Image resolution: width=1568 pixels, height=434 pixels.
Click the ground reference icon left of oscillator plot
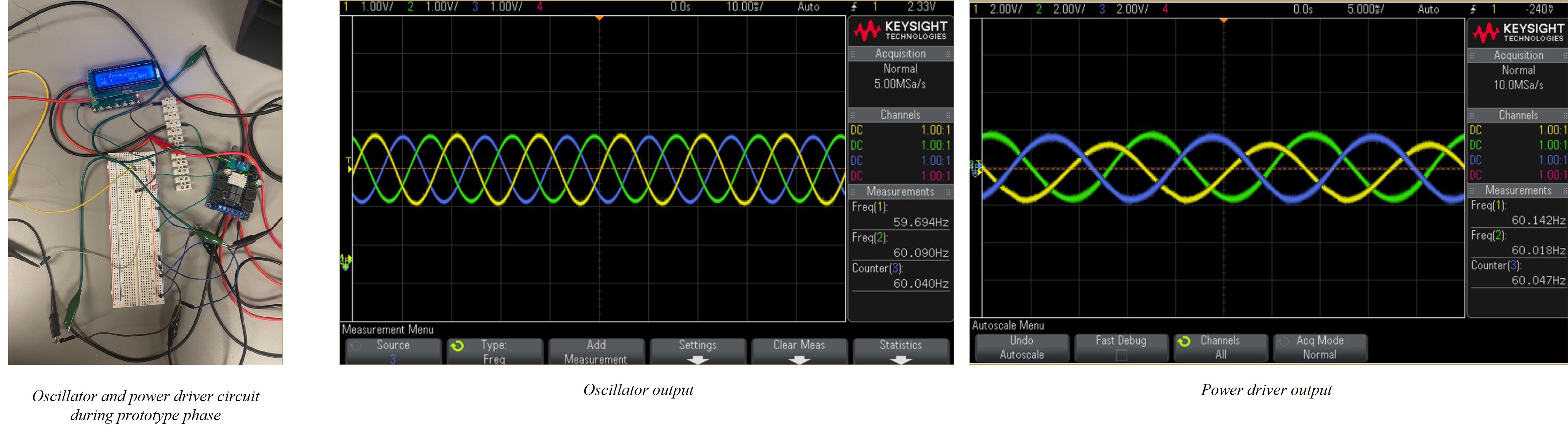345,262
